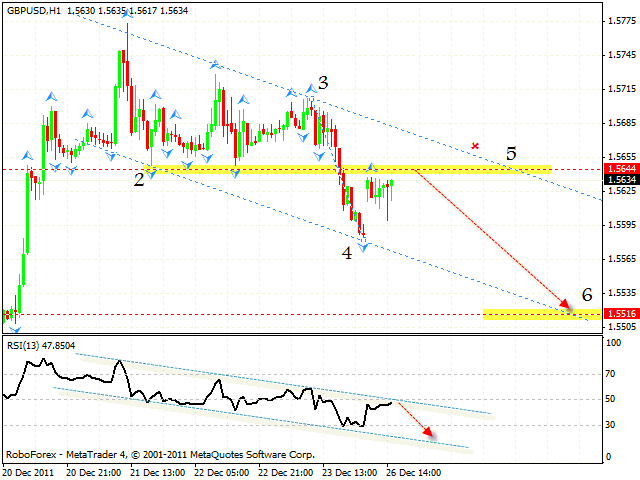Select the wave label 2 on the chart
The image size is (640, 480).
[139, 178]
